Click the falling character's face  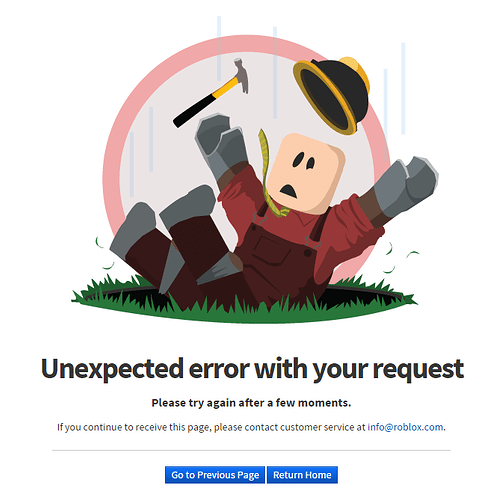305,173
